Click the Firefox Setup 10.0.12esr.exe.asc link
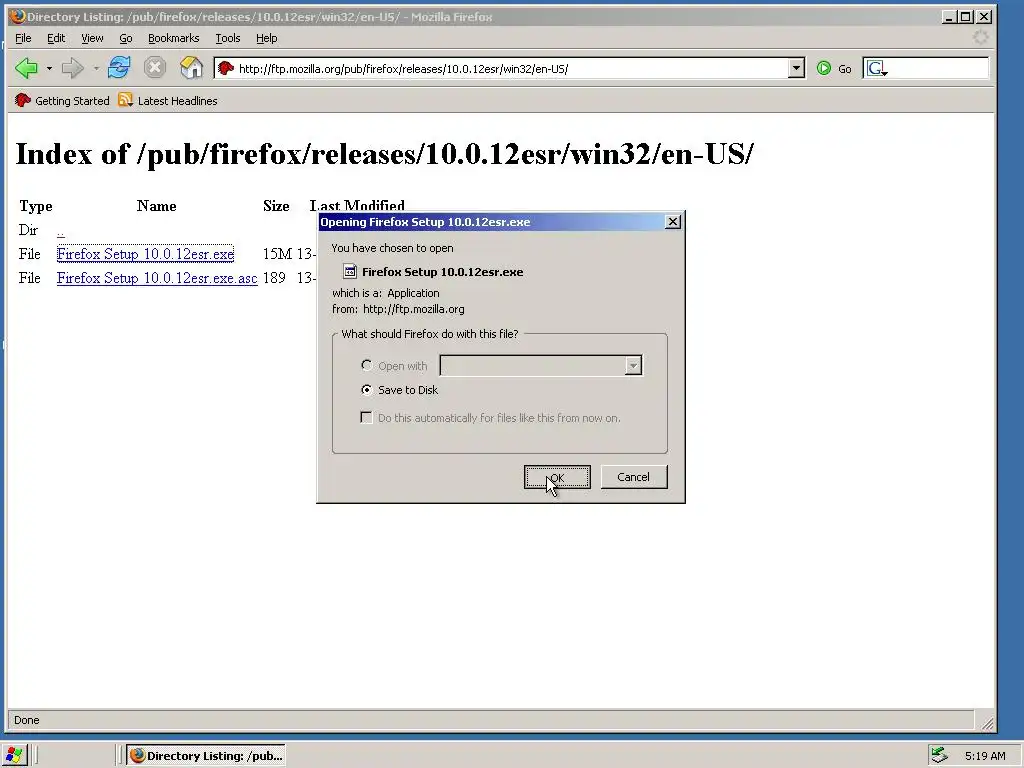The width and height of the screenshot is (1024, 768). click(x=157, y=278)
